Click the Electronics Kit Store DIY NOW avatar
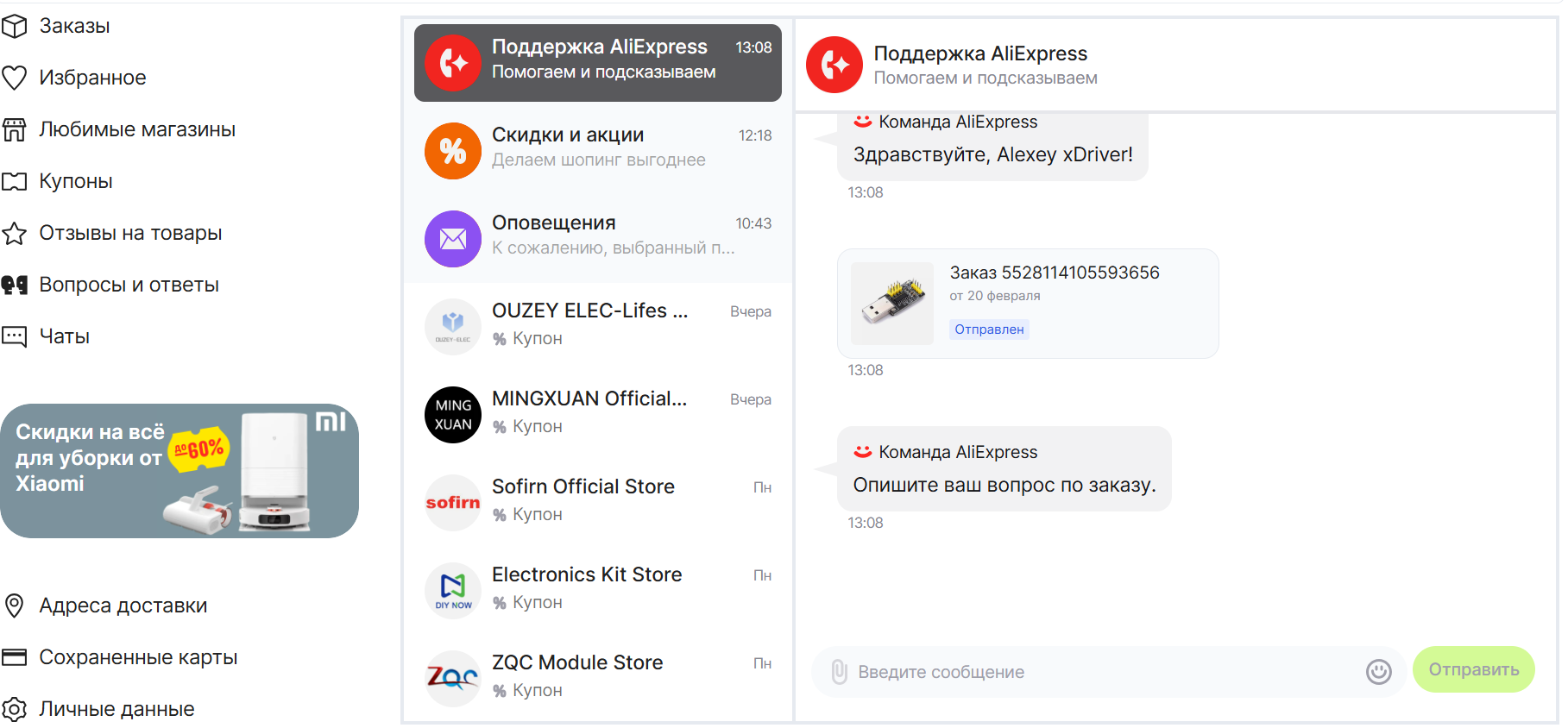The height and width of the screenshot is (728, 1568). tap(453, 591)
